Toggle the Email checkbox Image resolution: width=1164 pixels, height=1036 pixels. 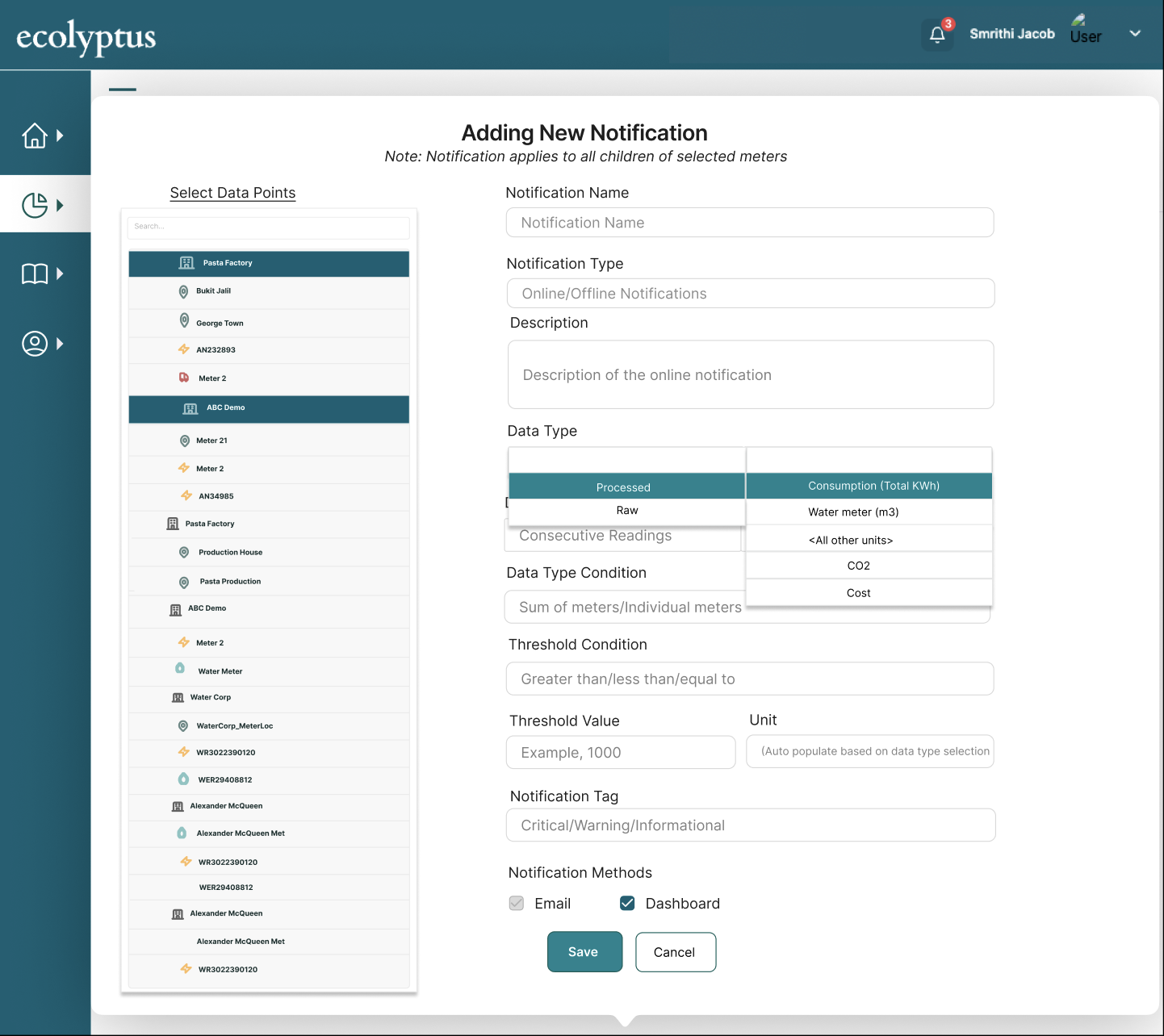(517, 903)
